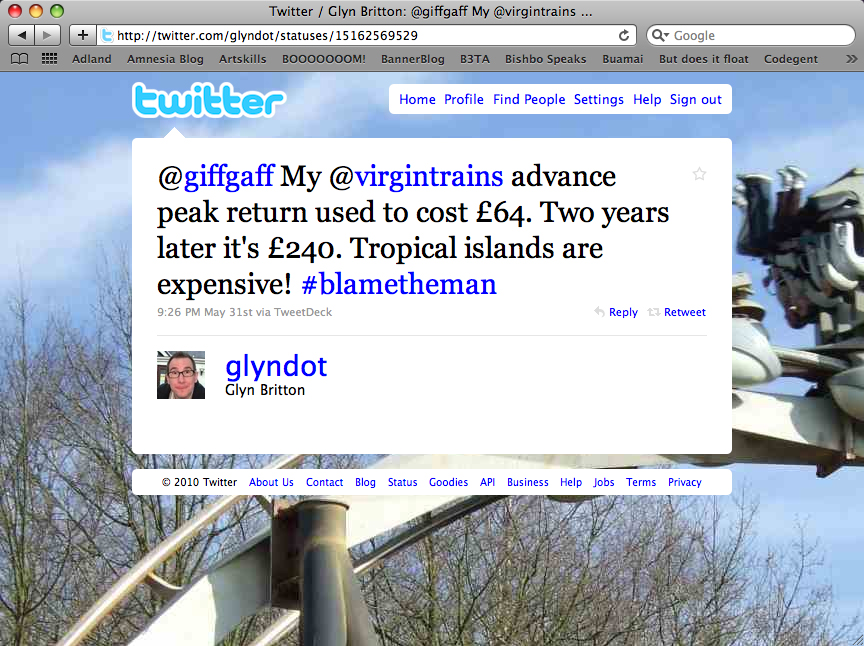
Task: Reload the page using refresh icon
Action: 624,35
